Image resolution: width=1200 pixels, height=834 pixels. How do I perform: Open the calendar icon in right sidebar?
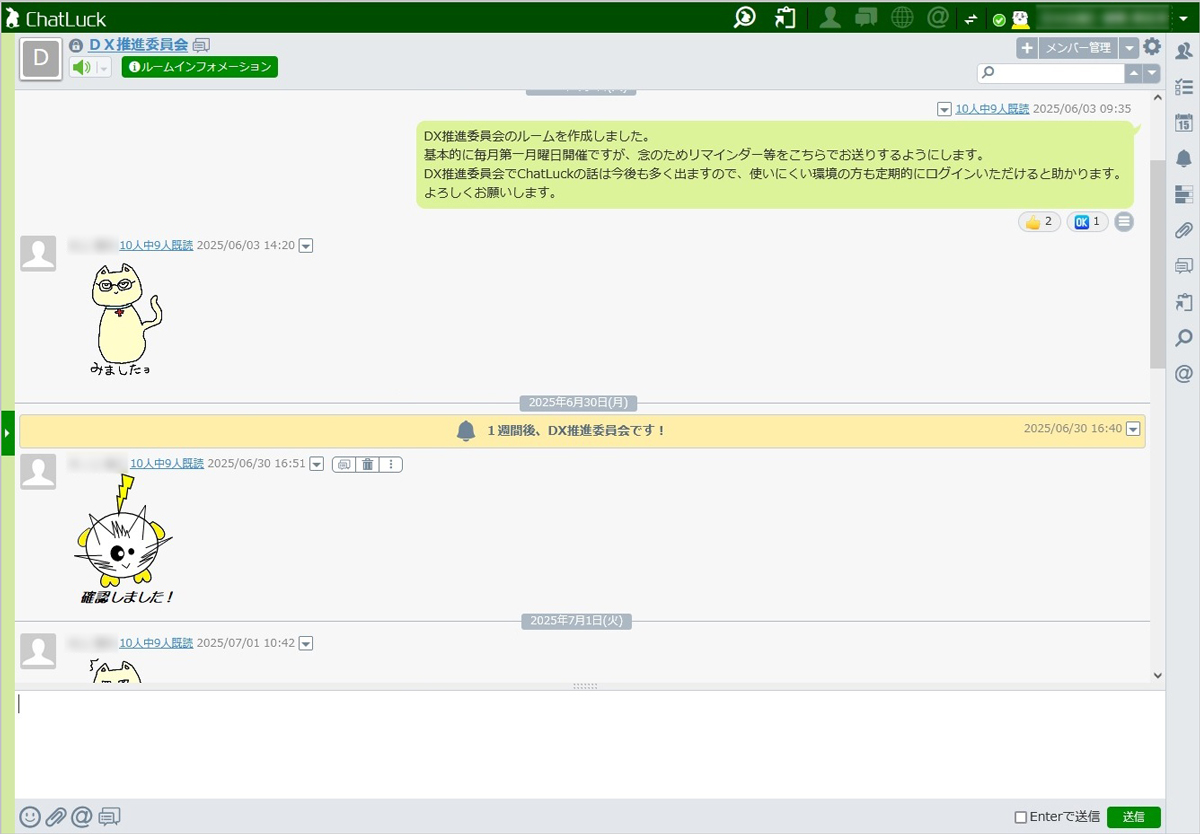[x=1184, y=123]
